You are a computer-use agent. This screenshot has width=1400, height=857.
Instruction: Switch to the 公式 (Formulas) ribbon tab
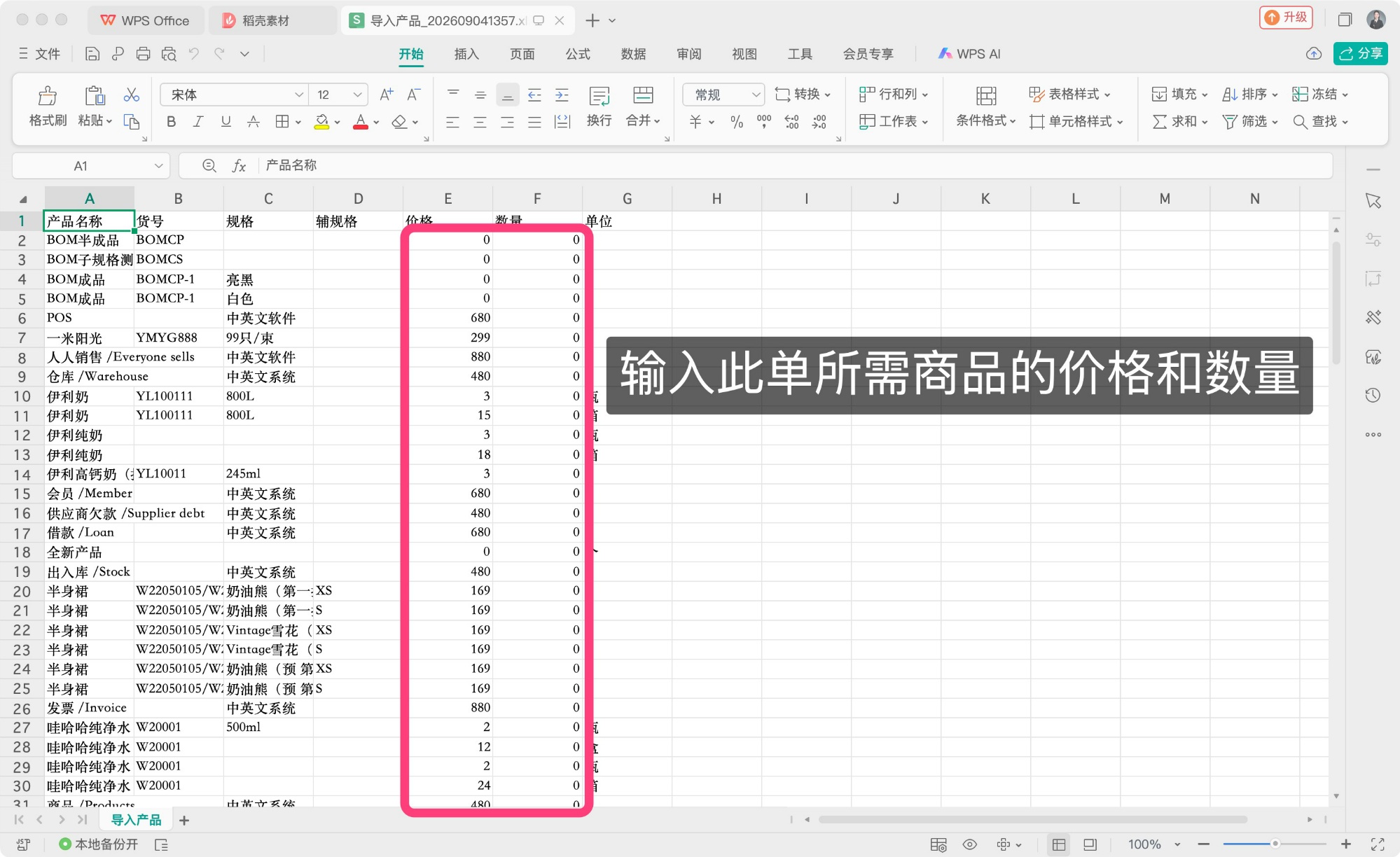tap(578, 54)
